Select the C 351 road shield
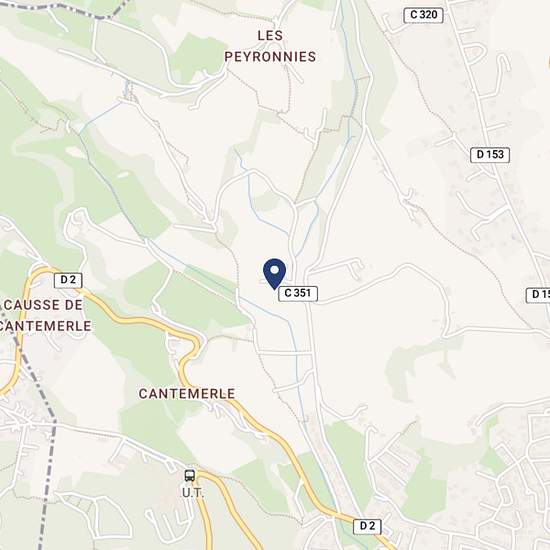This screenshot has width=550, height=550. (x=298, y=293)
